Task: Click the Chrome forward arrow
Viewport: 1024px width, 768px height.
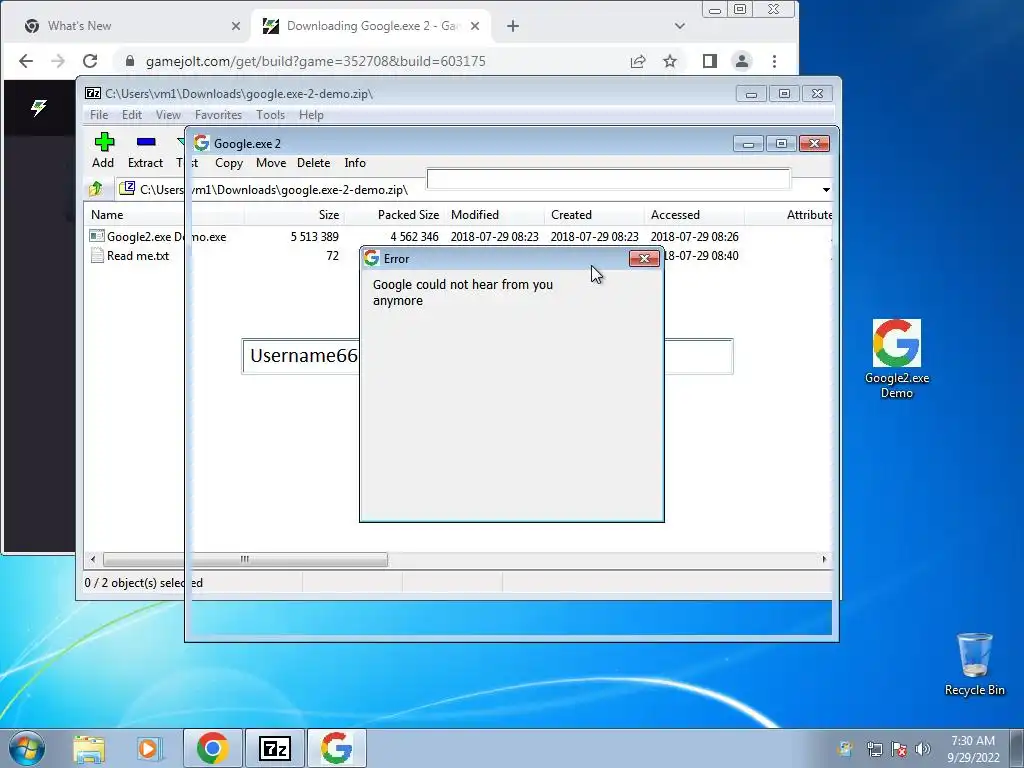Action: point(58,61)
